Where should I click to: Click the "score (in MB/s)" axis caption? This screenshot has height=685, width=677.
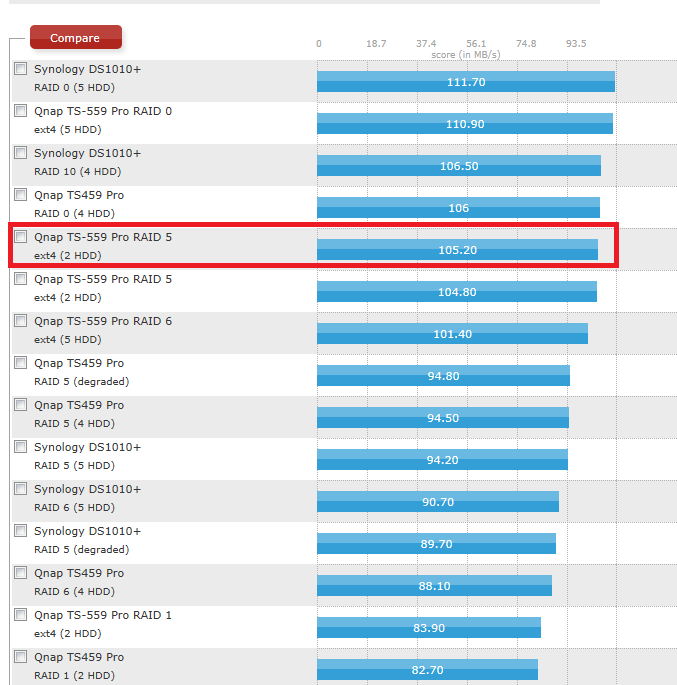tap(466, 55)
